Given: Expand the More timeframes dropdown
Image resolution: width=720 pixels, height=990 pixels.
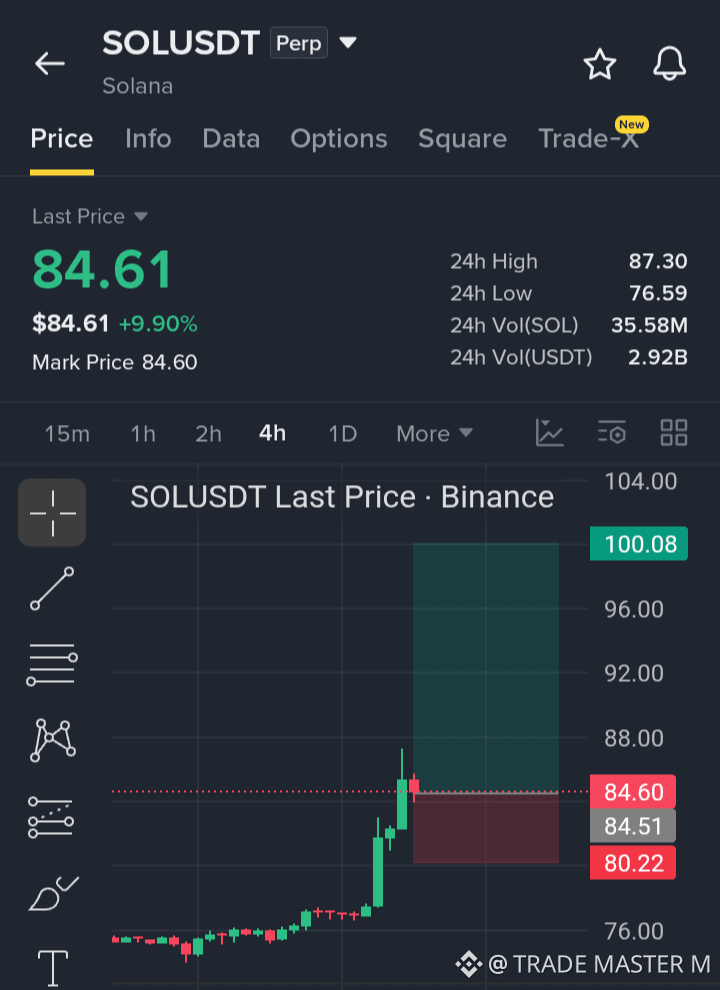Looking at the screenshot, I should (435, 434).
